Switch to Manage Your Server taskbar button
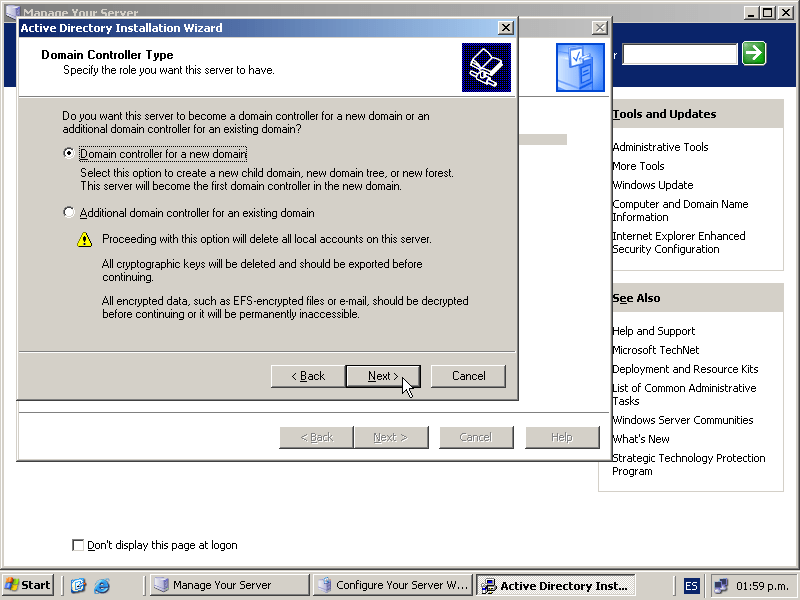 click(229, 586)
